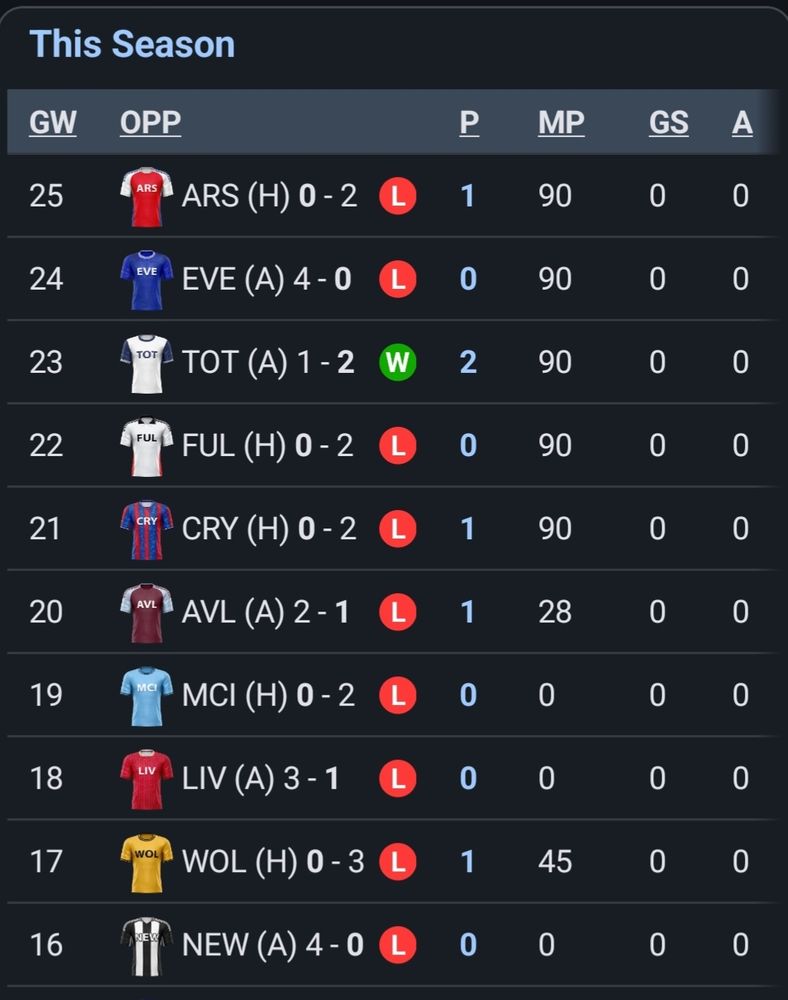Select the Tottenham white jersey icon

click(x=147, y=363)
